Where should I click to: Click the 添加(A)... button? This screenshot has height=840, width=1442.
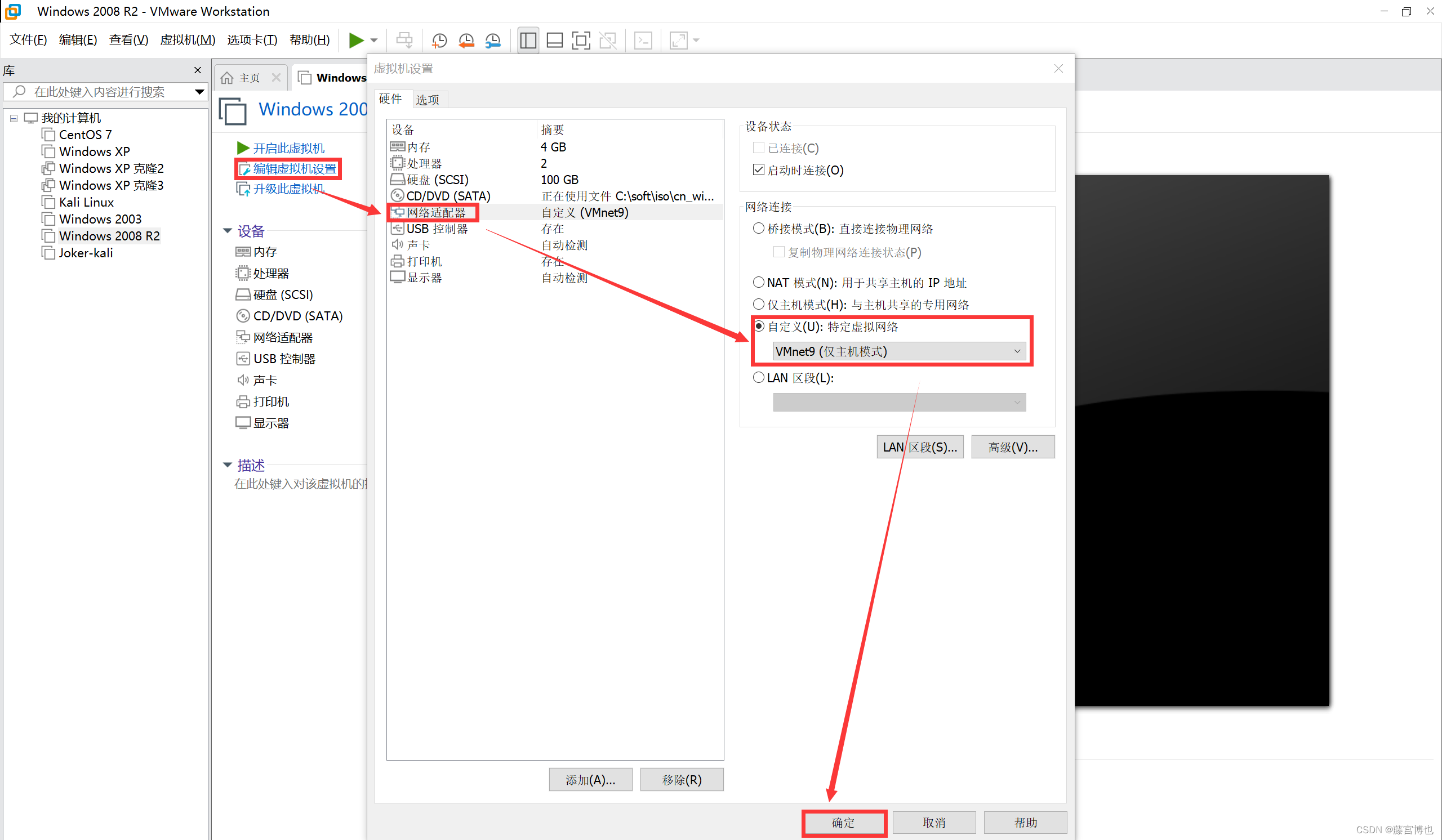590,780
